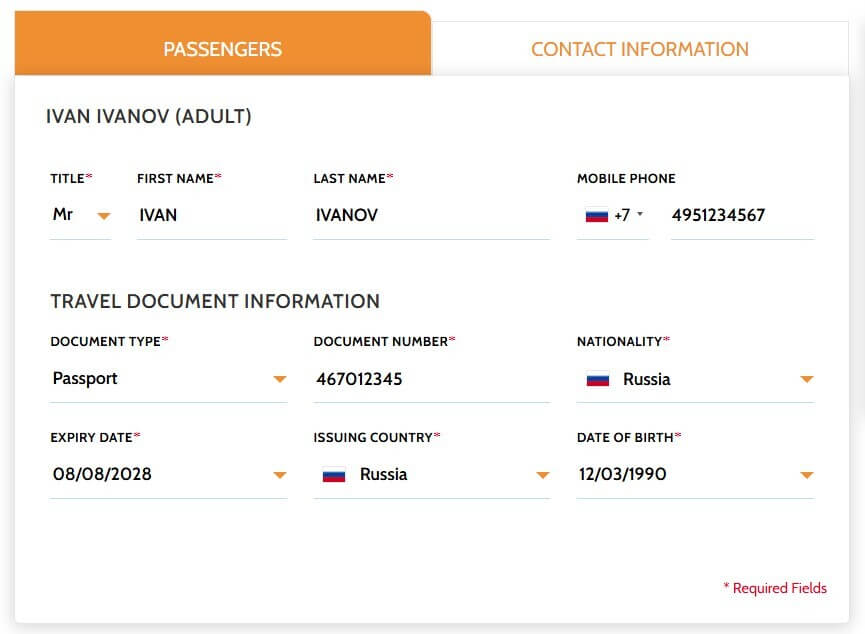The height and width of the screenshot is (634, 865).
Task: Click Russian flag in Issuing Country field
Action: click(x=334, y=475)
